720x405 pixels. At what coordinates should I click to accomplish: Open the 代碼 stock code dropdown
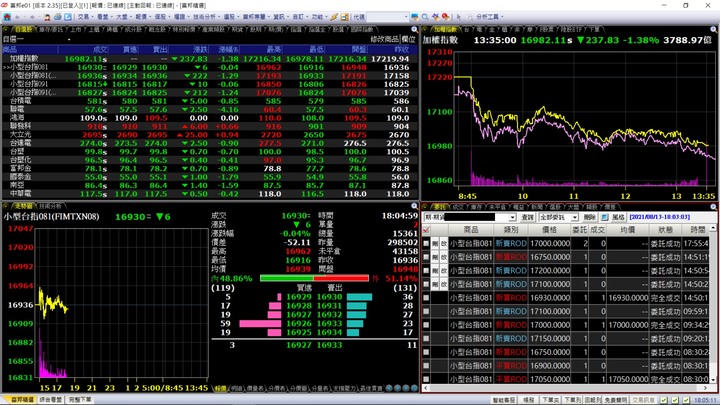pos(406,17)
